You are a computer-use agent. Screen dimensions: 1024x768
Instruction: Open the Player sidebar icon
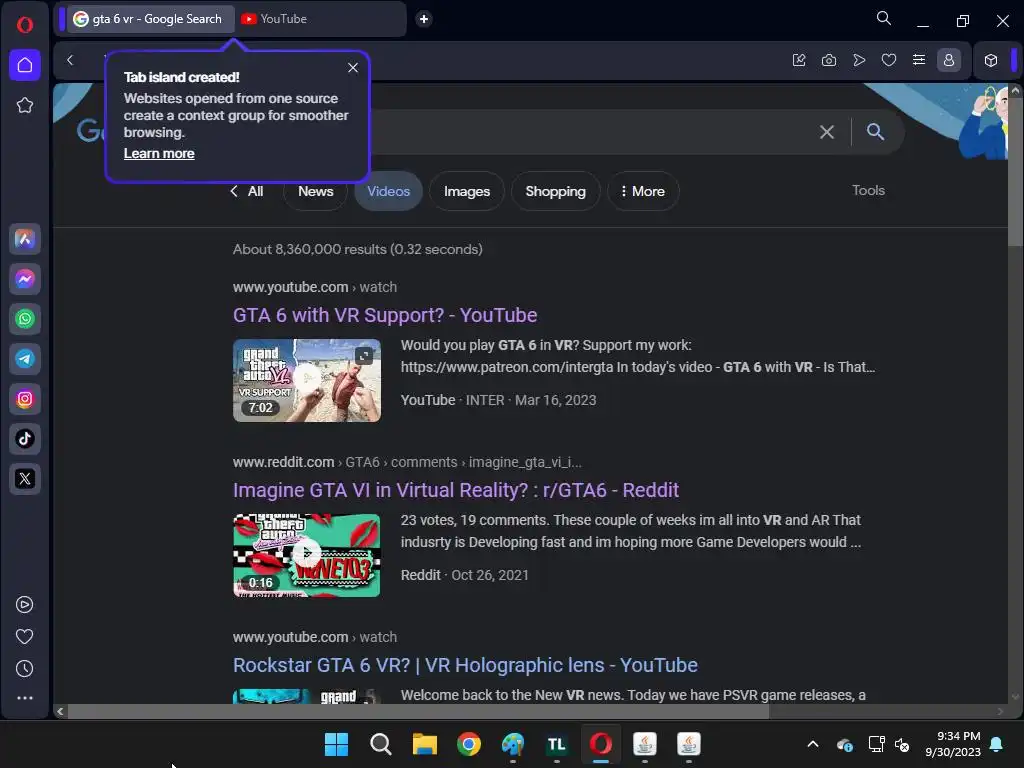tap(25, 605)
